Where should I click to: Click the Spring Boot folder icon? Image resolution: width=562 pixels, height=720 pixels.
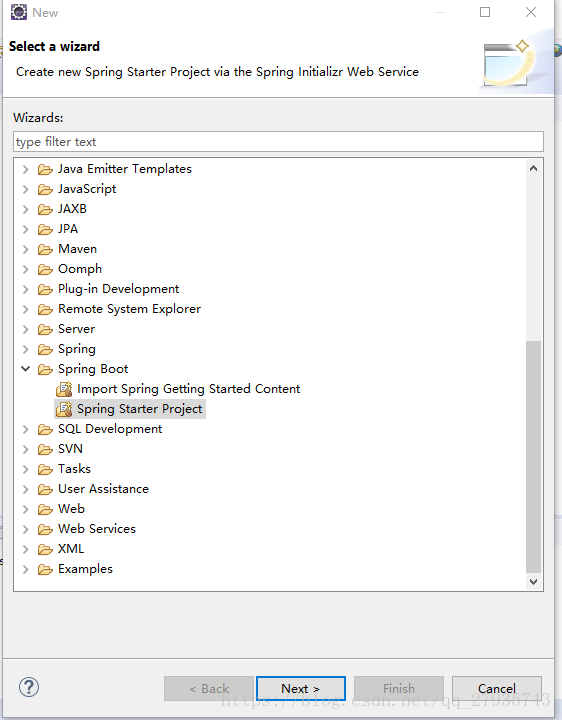pos(45,370)
